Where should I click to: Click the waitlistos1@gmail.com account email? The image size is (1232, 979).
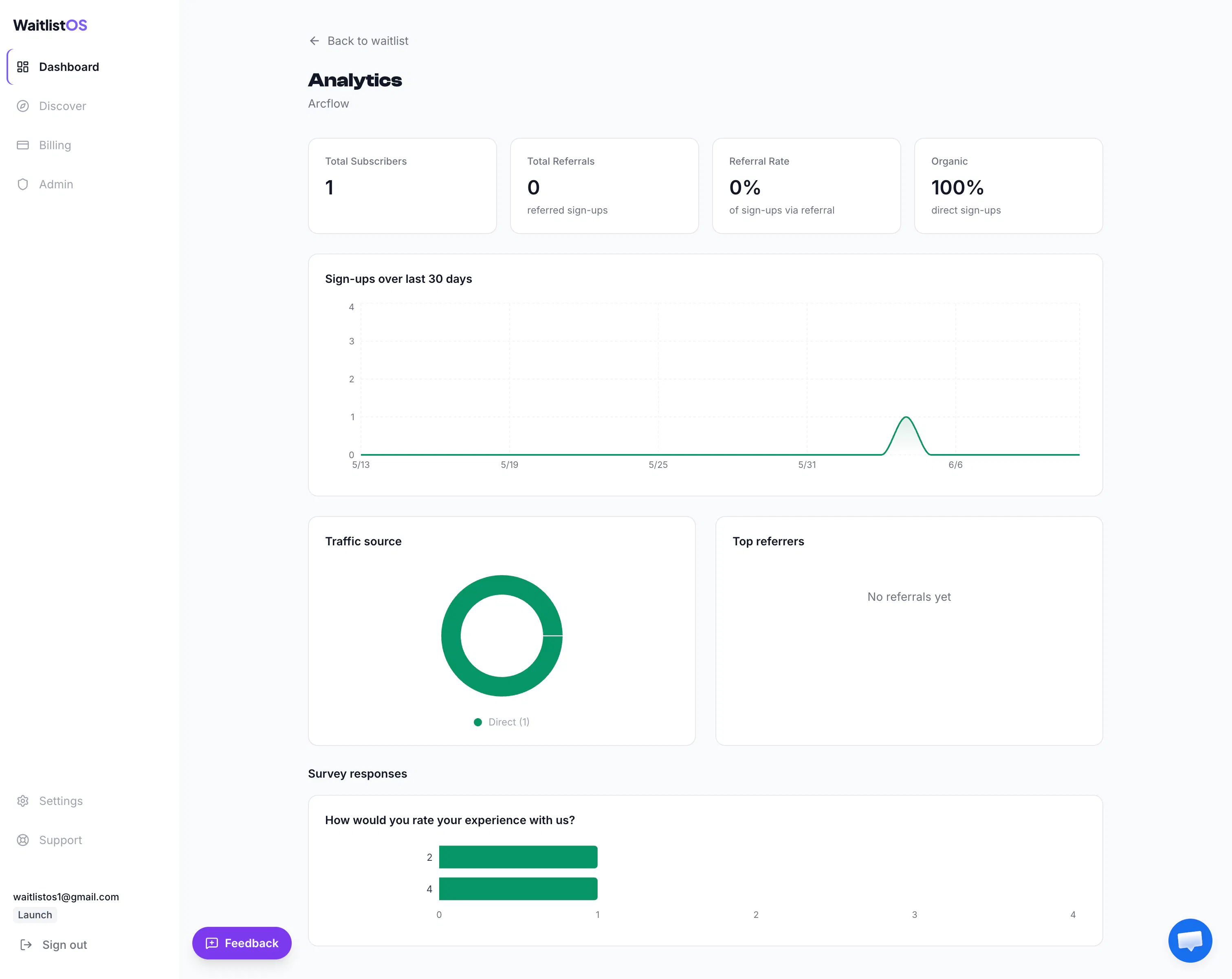click(66, 897)
